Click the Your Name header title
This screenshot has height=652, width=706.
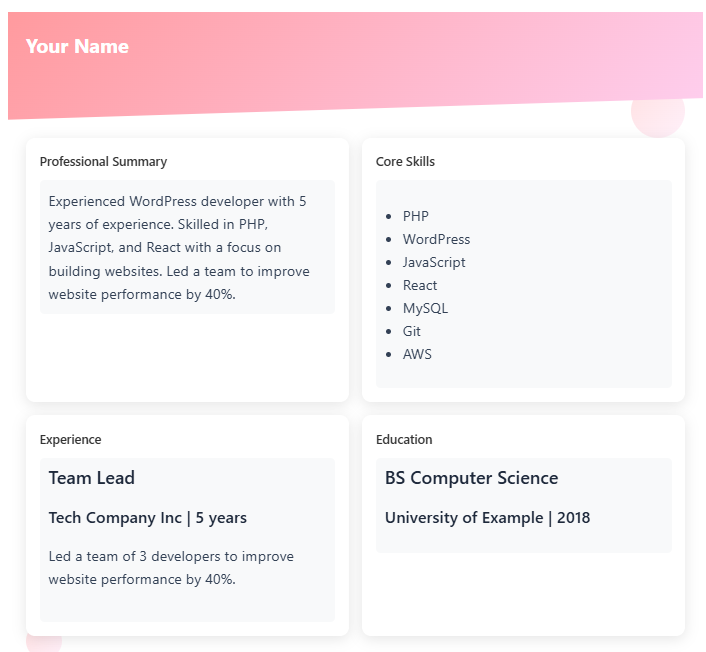[x=77, y=46]
